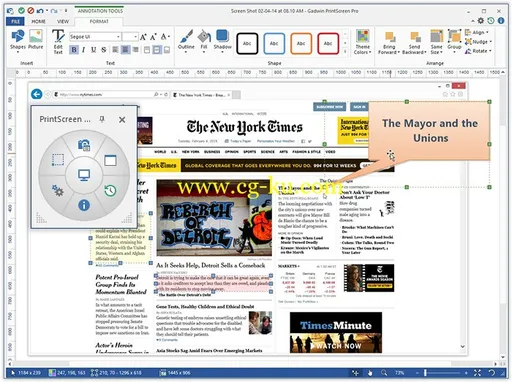
Task: Click the magnifier zoom tool in status bar
Action: (x=384, y=373)
